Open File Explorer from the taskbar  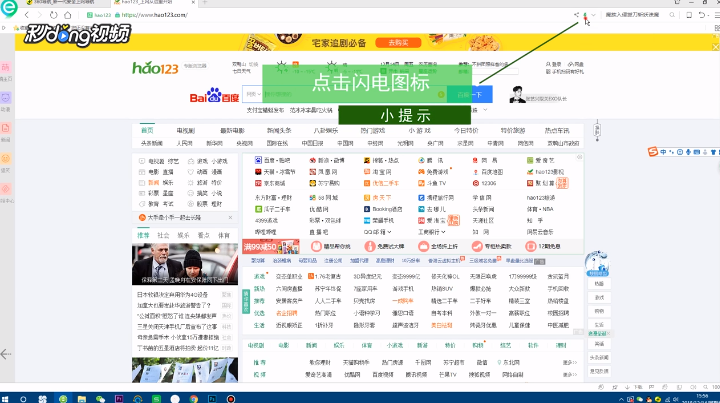point(81,399)
